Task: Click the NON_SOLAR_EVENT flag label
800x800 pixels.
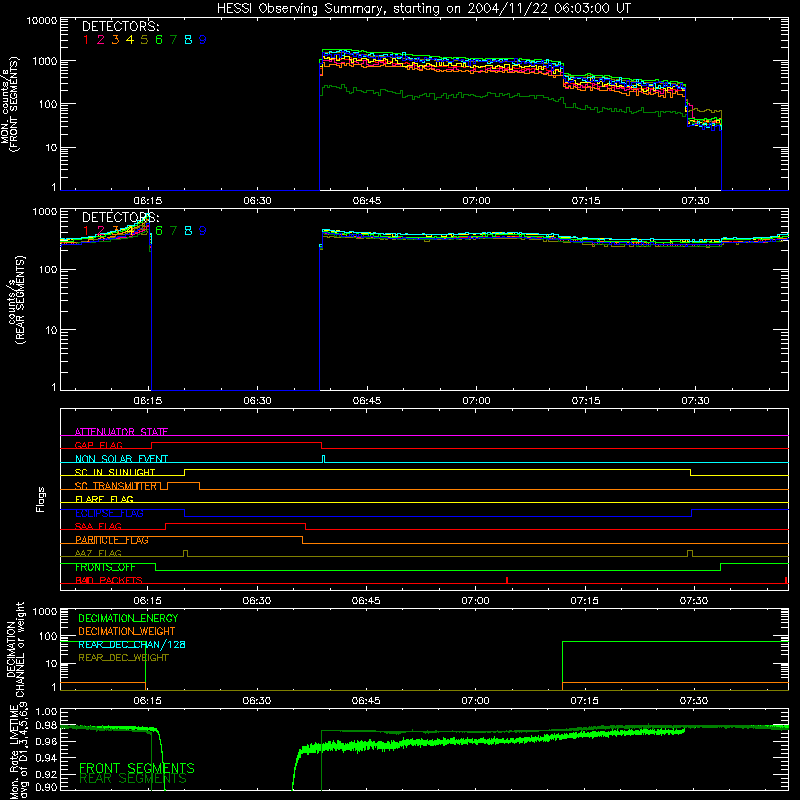Action: pyautogui.click(x=121, y=459)
